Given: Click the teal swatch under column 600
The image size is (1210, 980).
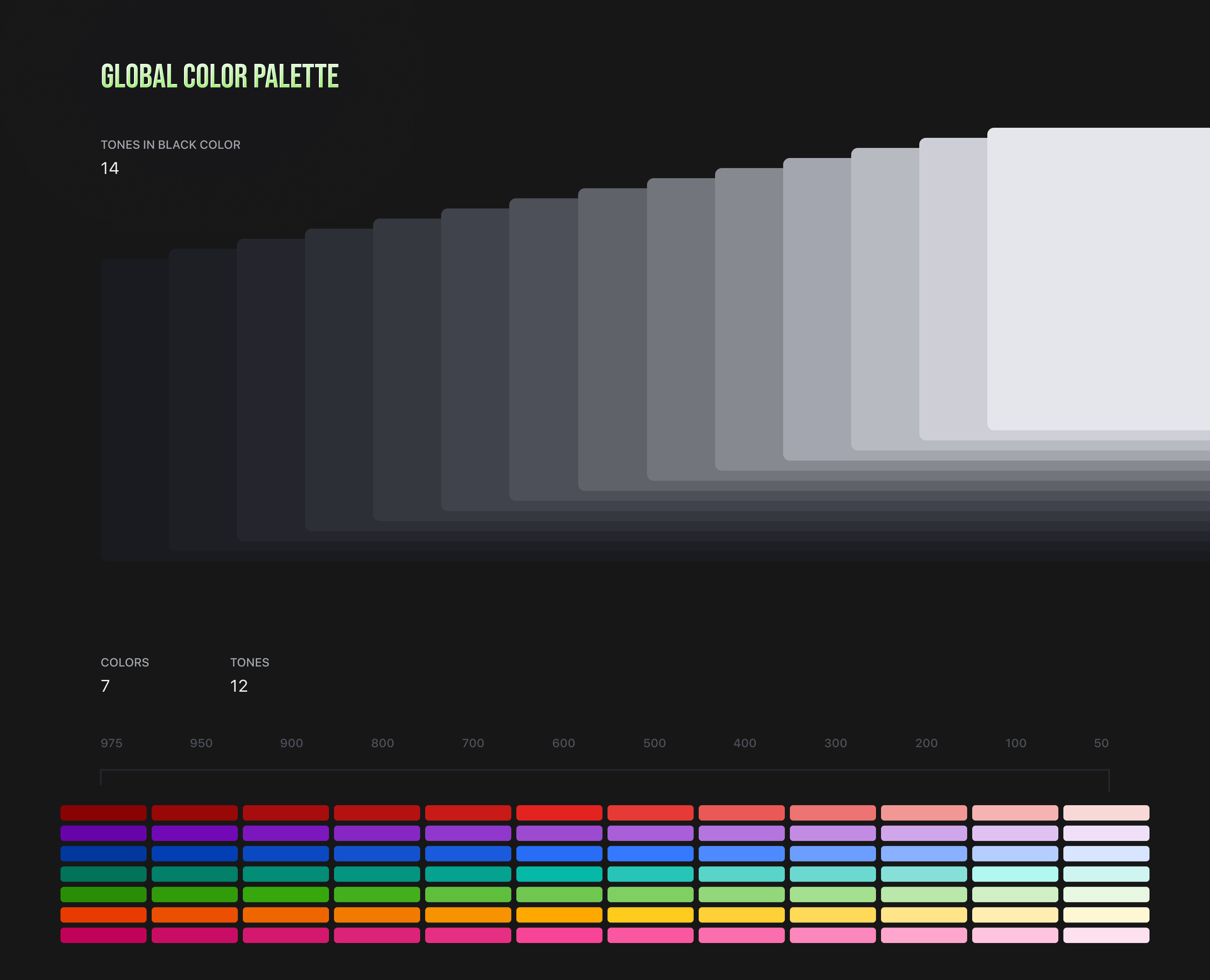Looking at the screenshot, I should point(559,874).
